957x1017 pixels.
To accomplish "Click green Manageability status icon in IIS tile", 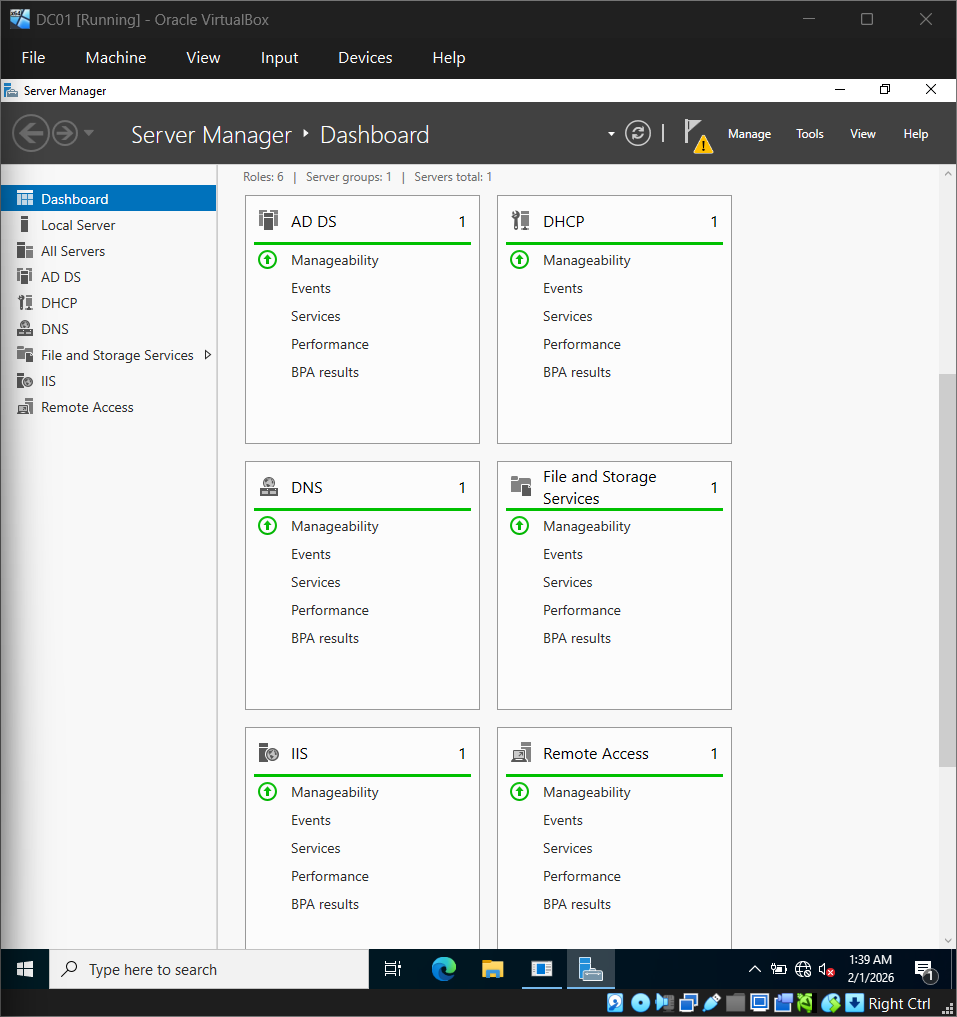I will pyautogui.click(x=267, y=792).
